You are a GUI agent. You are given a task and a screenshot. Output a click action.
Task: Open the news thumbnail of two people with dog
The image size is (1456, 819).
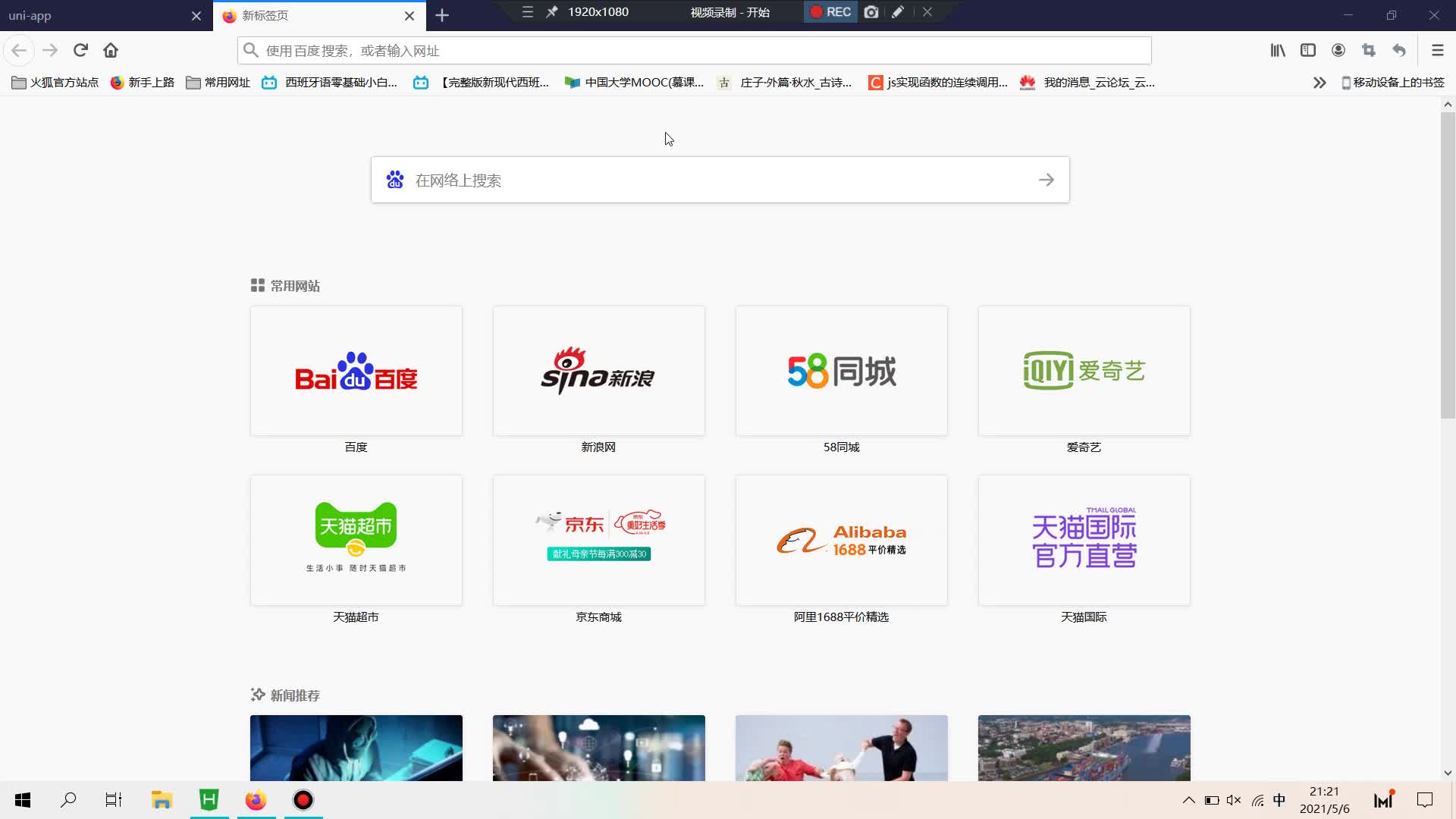[841, 748]
